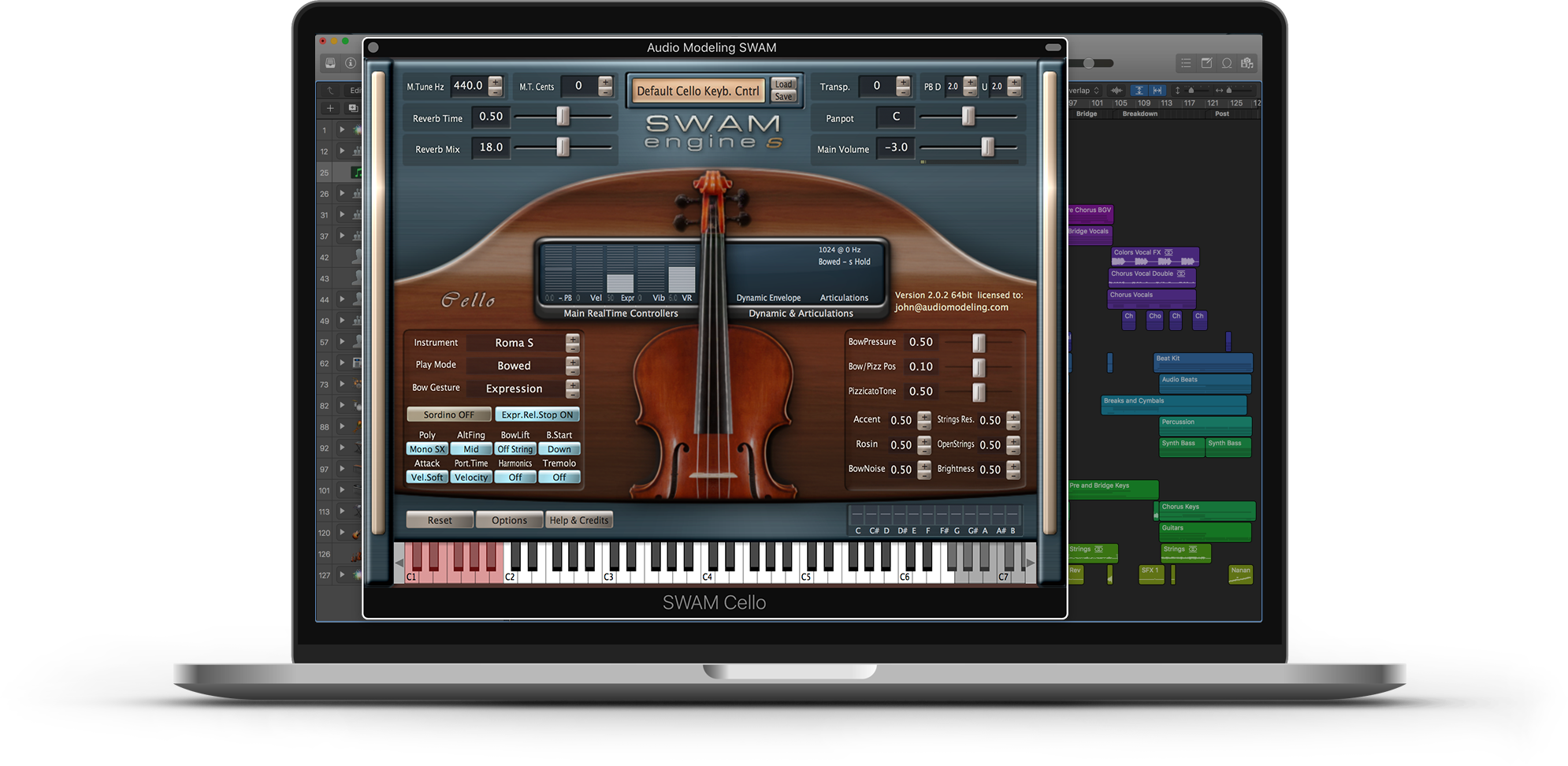
Task: Toggle the Attack Vel.Soft button
Action: pyautogui.click(x=427, y=478)
